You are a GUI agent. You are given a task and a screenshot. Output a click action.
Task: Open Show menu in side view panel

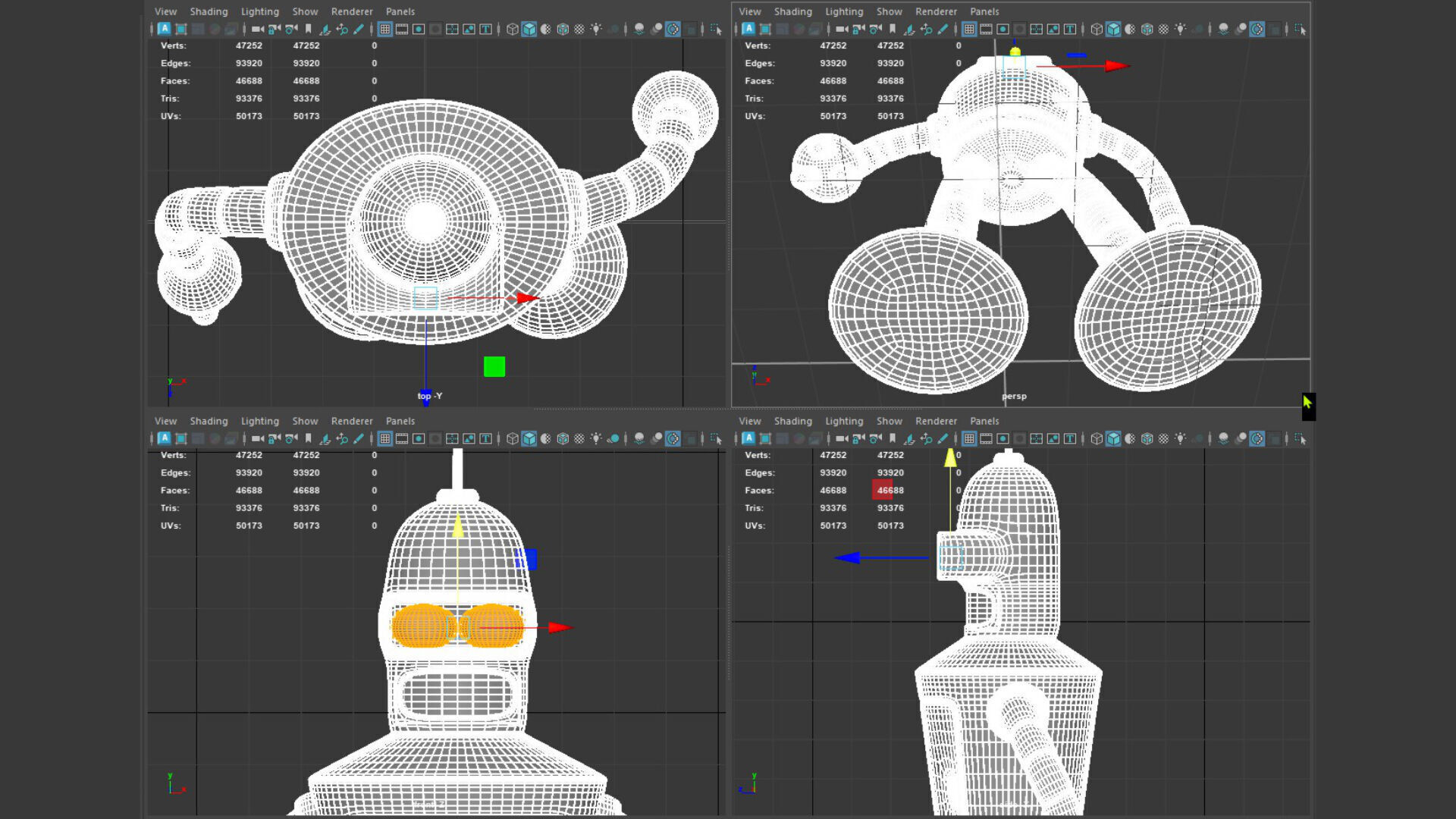(890, 421)
